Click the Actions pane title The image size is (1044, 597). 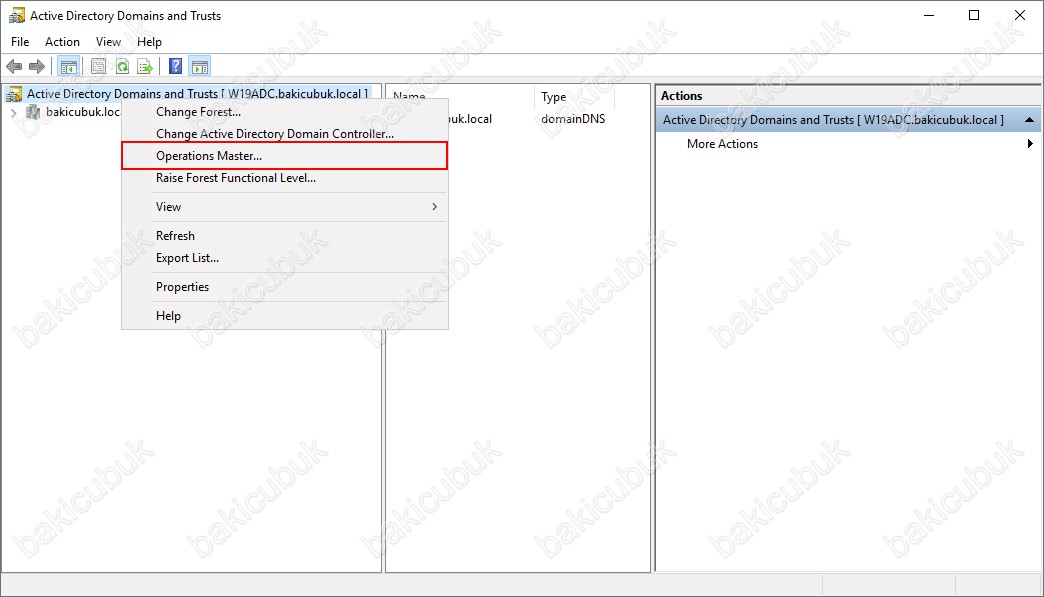(681, 96)
